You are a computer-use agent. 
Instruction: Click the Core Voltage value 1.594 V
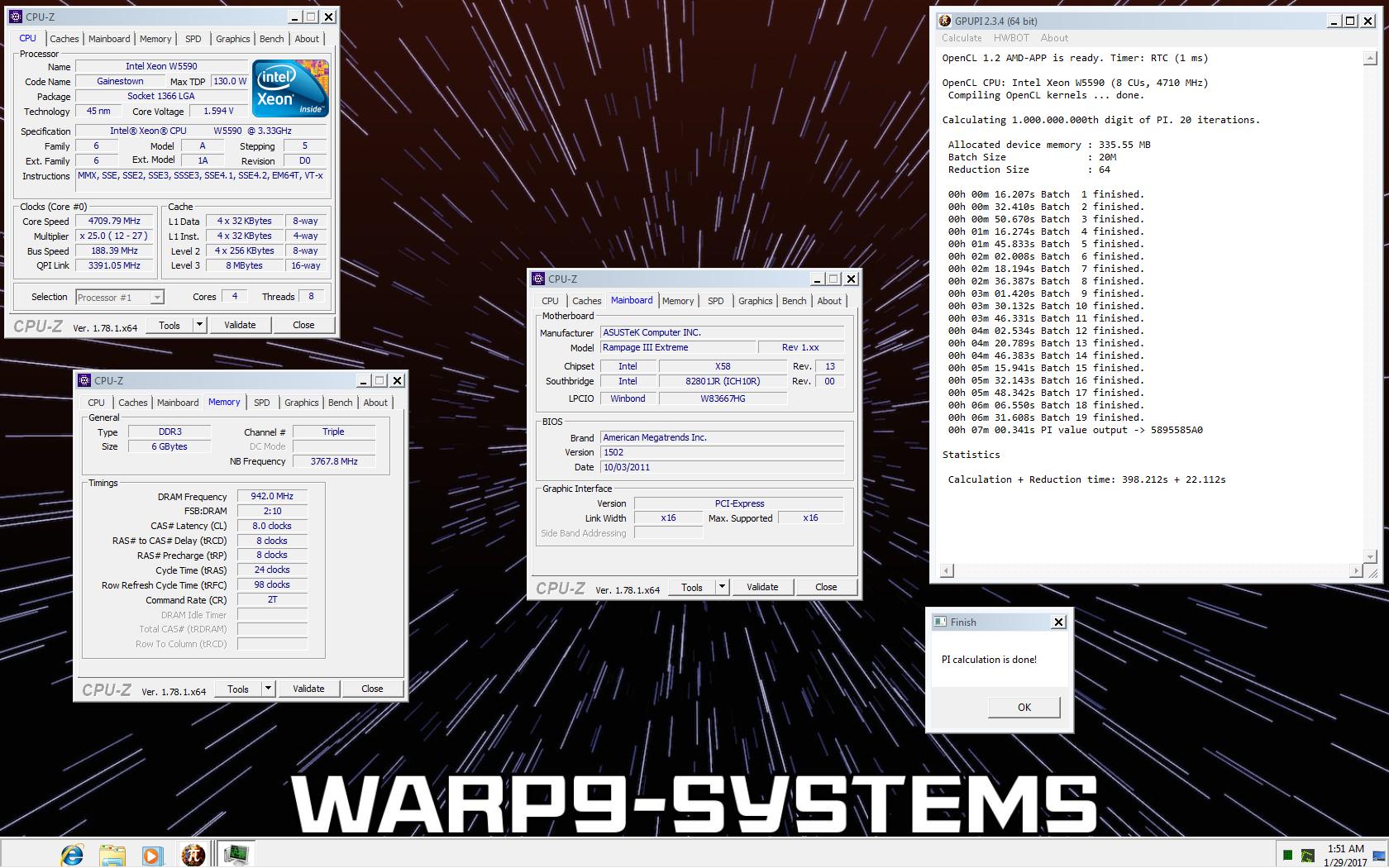pos(218,111)
